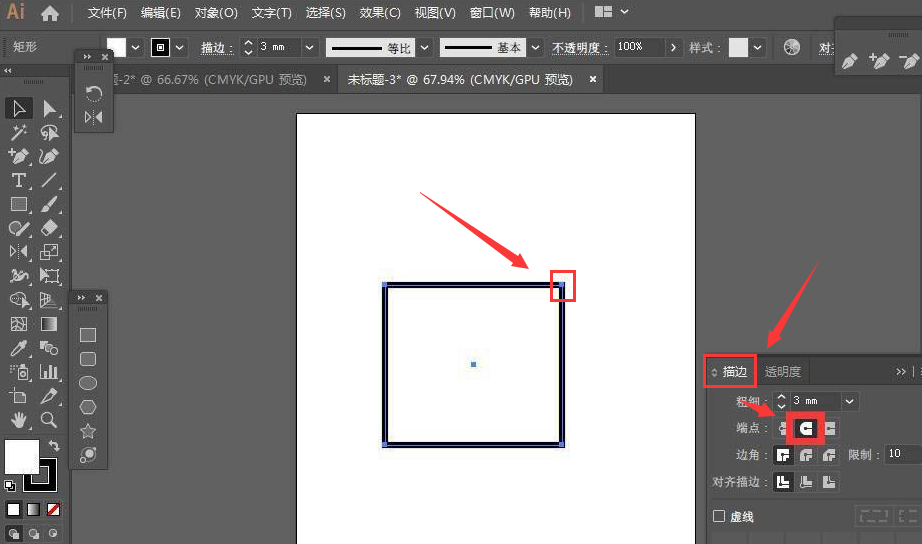Select the Selection tool black arrow
The width and height of the screenshot is (922, 544).
(x=18, y=109)
